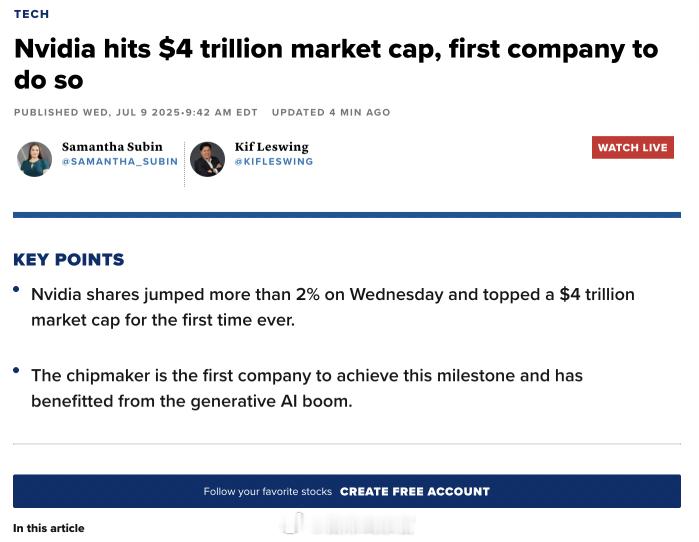Click the second key point about the chipmaker
This screenshot has width=699, height=542.
(x=307, y=388)
